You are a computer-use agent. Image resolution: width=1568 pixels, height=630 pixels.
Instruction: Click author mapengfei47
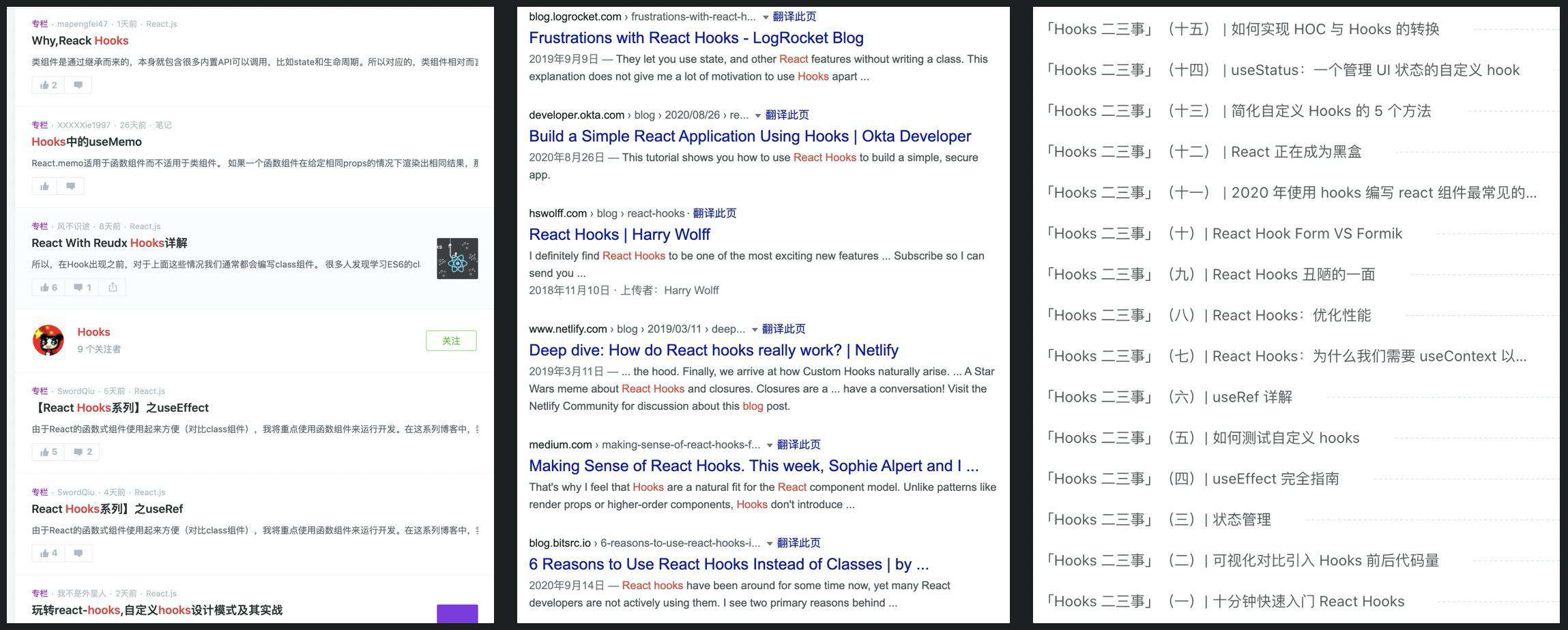(x=83, y=24)
